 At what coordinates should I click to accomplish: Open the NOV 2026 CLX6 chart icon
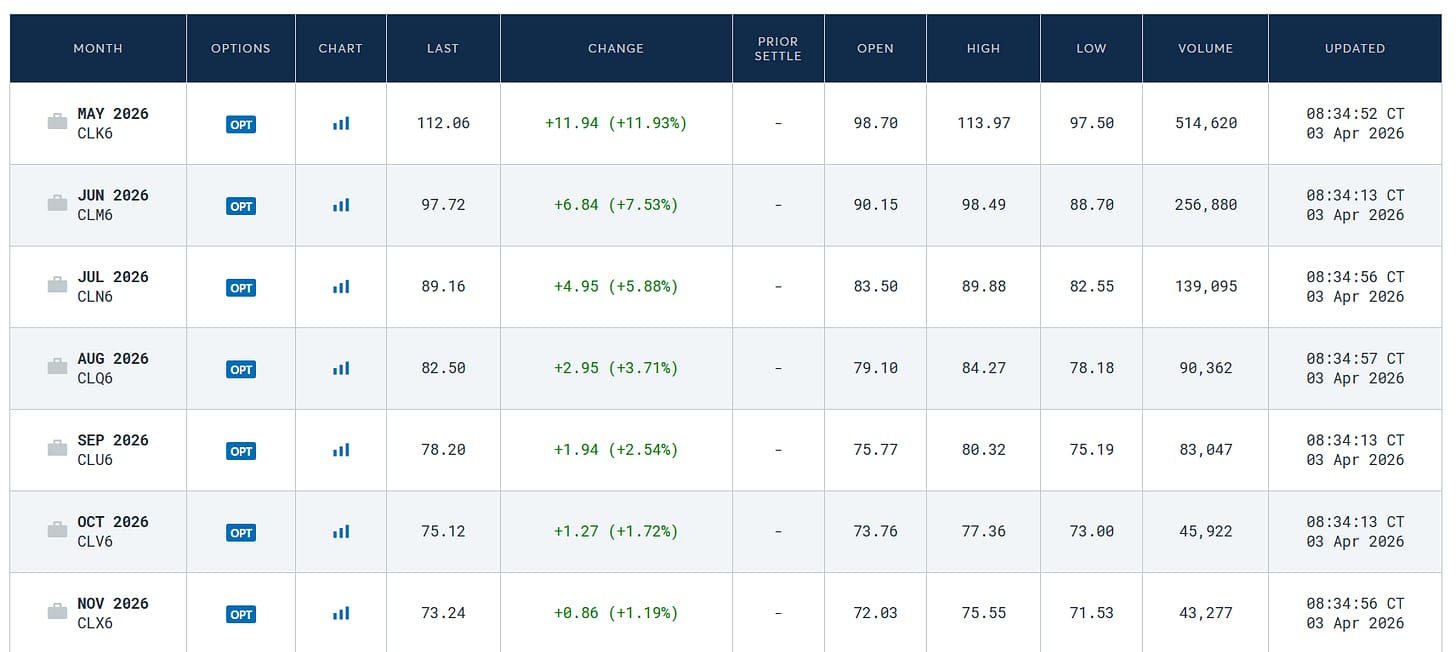click(x=341, y=613)
